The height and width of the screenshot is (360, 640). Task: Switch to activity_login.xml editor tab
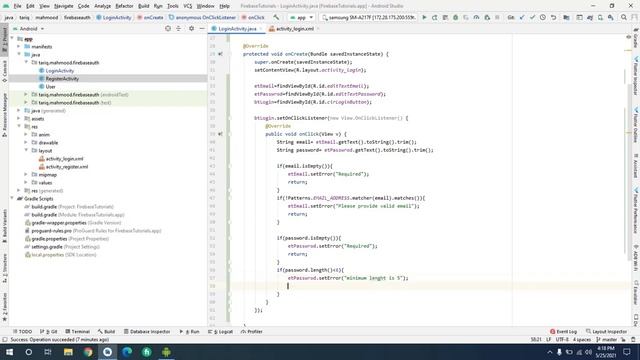tap(295, 29)
